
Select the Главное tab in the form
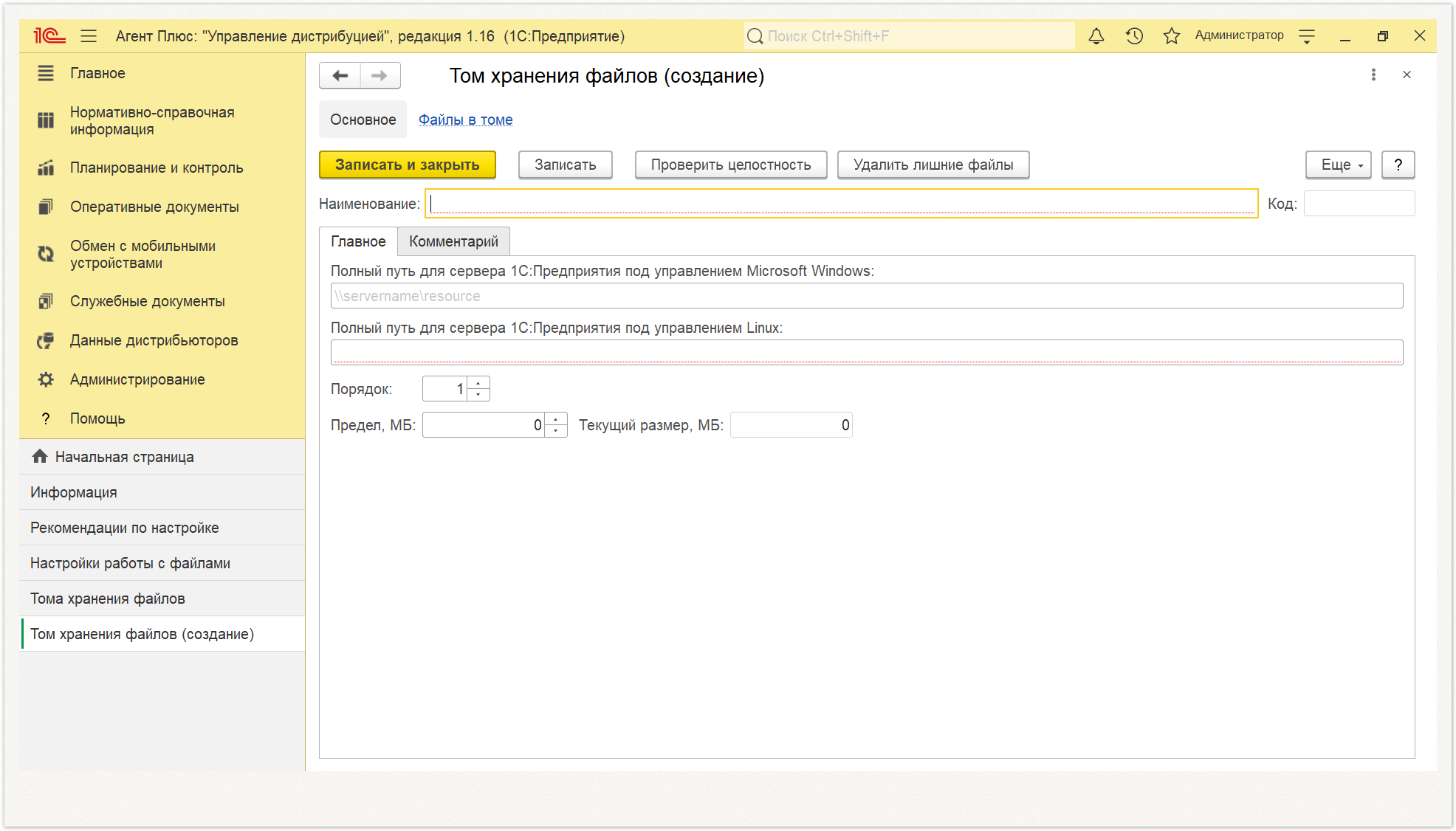pos(358,241)
